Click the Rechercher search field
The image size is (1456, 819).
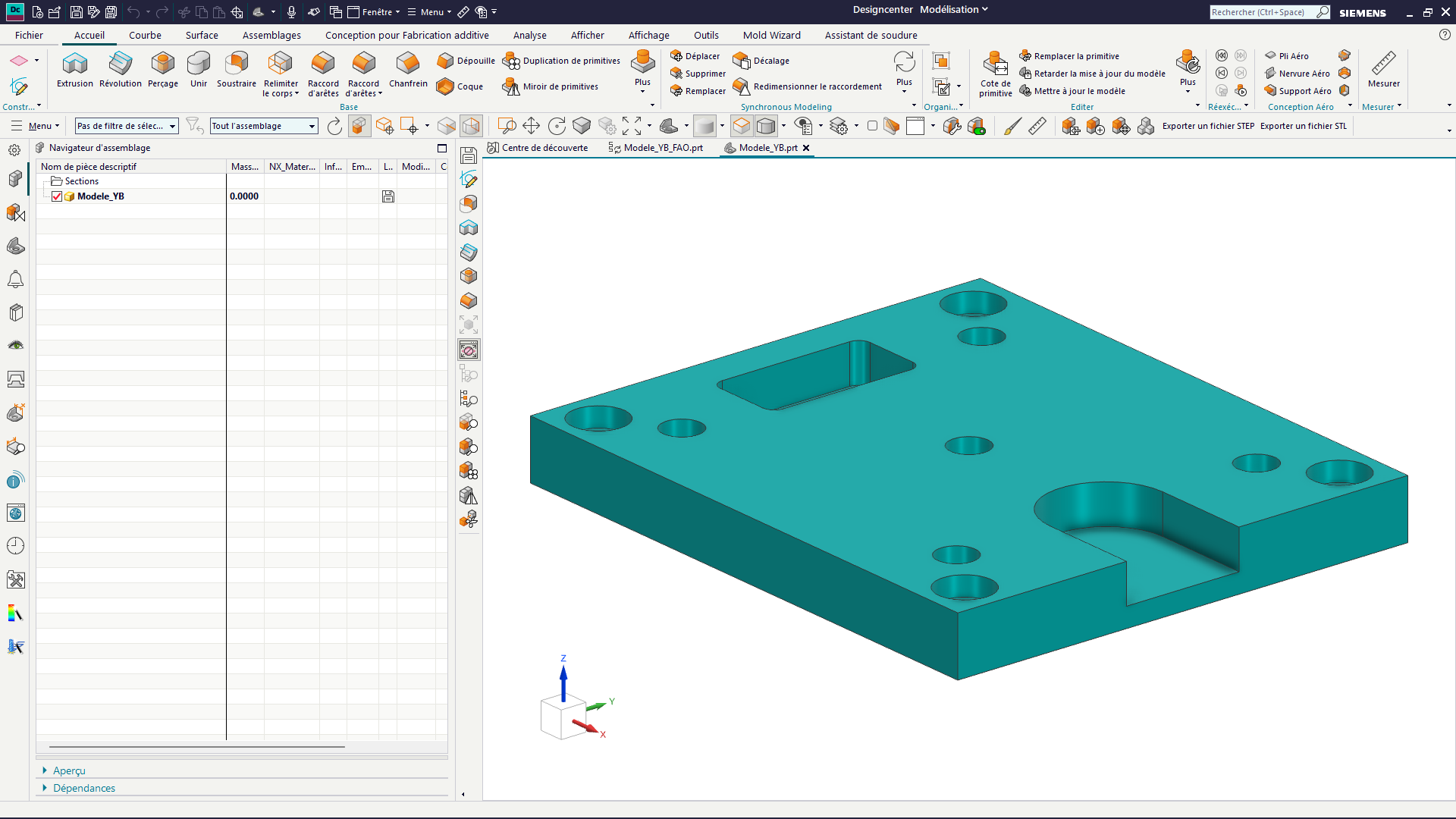[1263, 12]
